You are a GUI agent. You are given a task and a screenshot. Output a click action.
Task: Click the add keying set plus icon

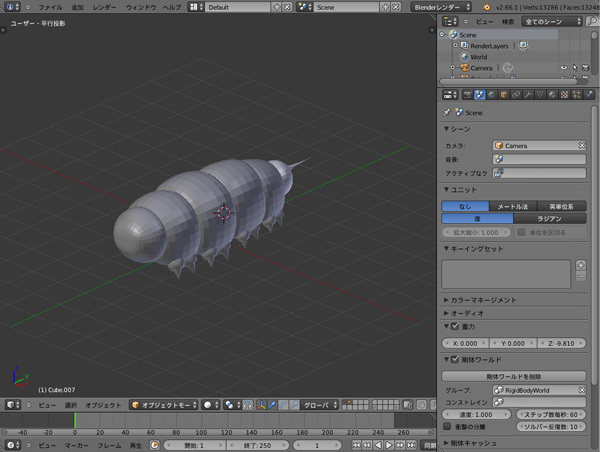pos(580,265)
